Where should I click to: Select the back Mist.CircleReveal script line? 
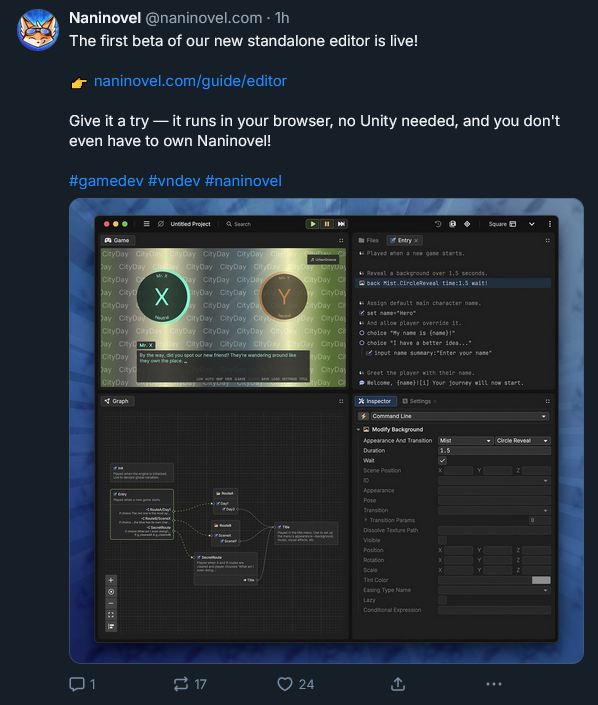click(453, 283)
